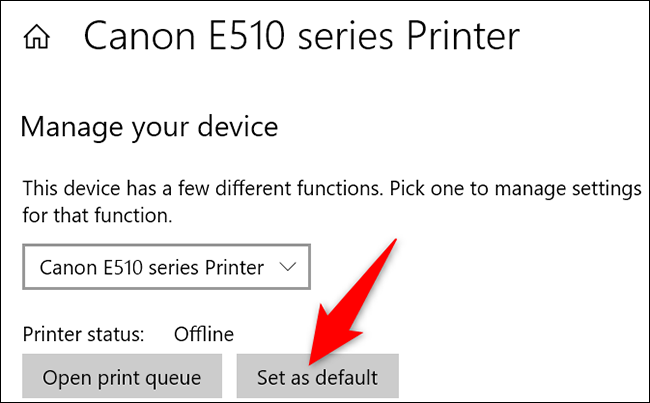
Task: Click the word 'queue' on the button
Action: (176, 377)
